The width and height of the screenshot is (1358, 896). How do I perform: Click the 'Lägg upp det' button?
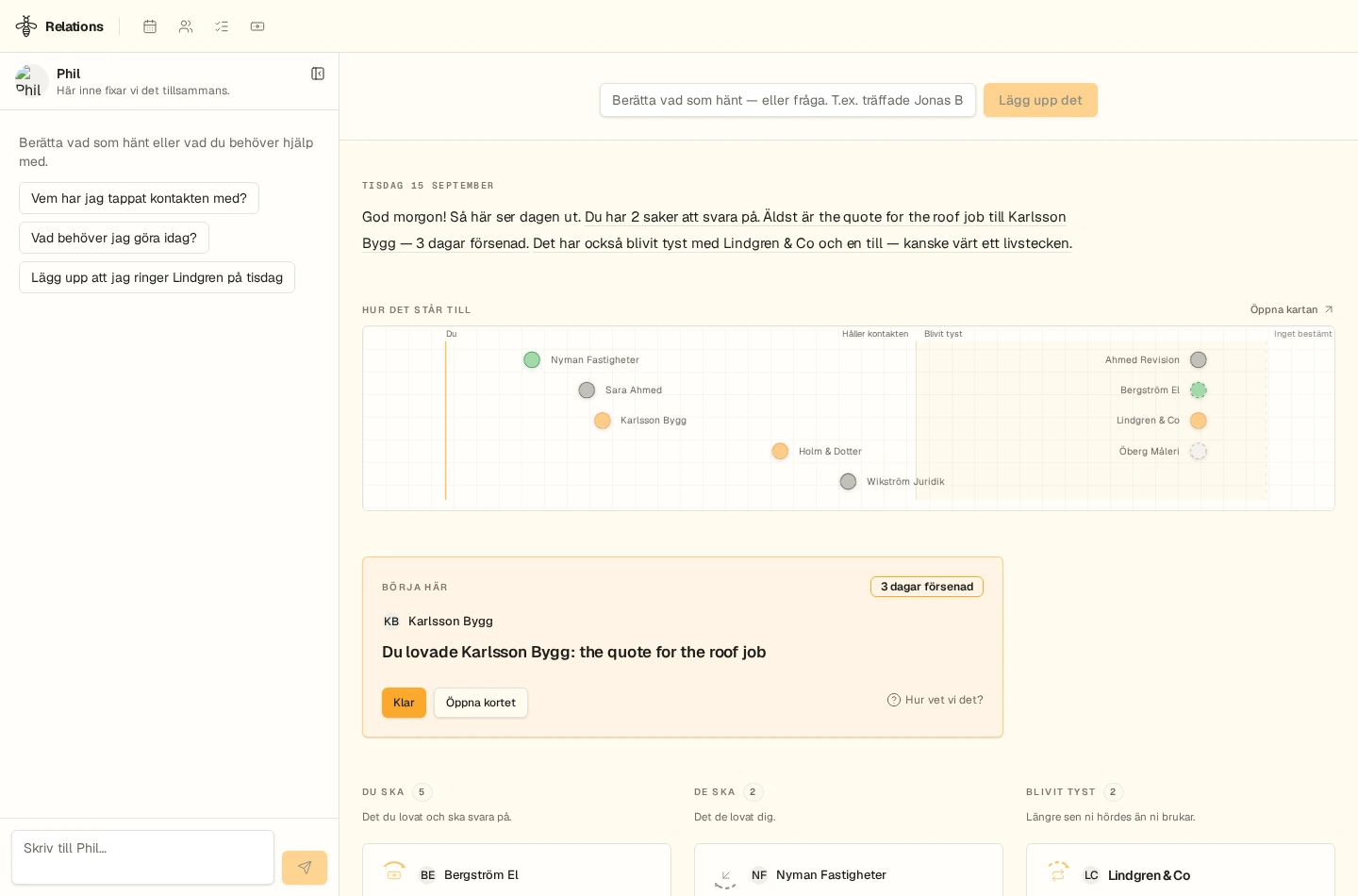pyautogui.click(x=1040, y=100)
